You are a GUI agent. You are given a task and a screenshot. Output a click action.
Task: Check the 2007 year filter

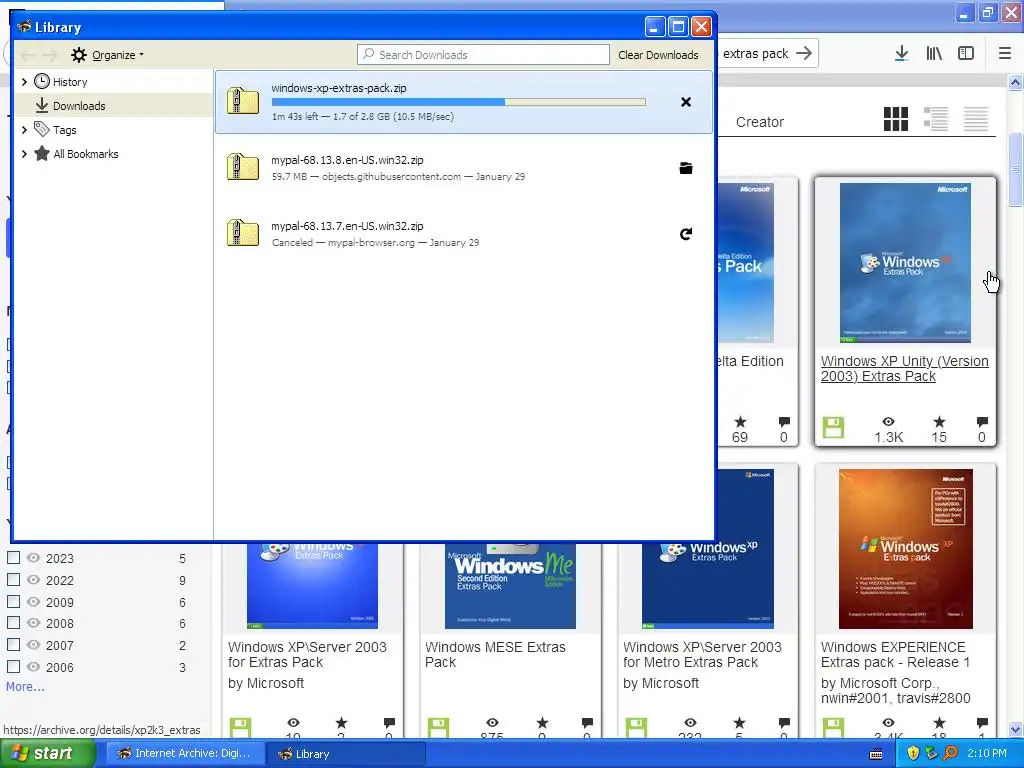coord(13,645)
